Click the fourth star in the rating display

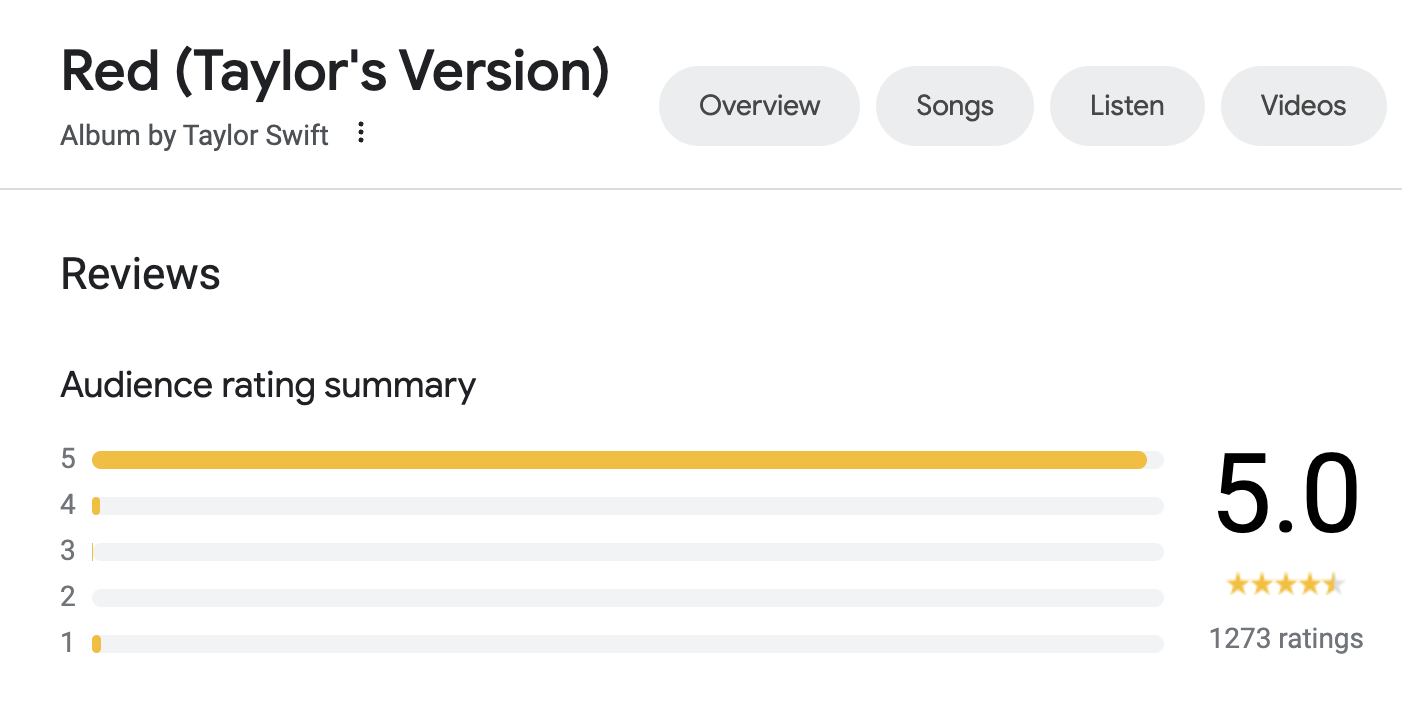tap(1312, 583)
